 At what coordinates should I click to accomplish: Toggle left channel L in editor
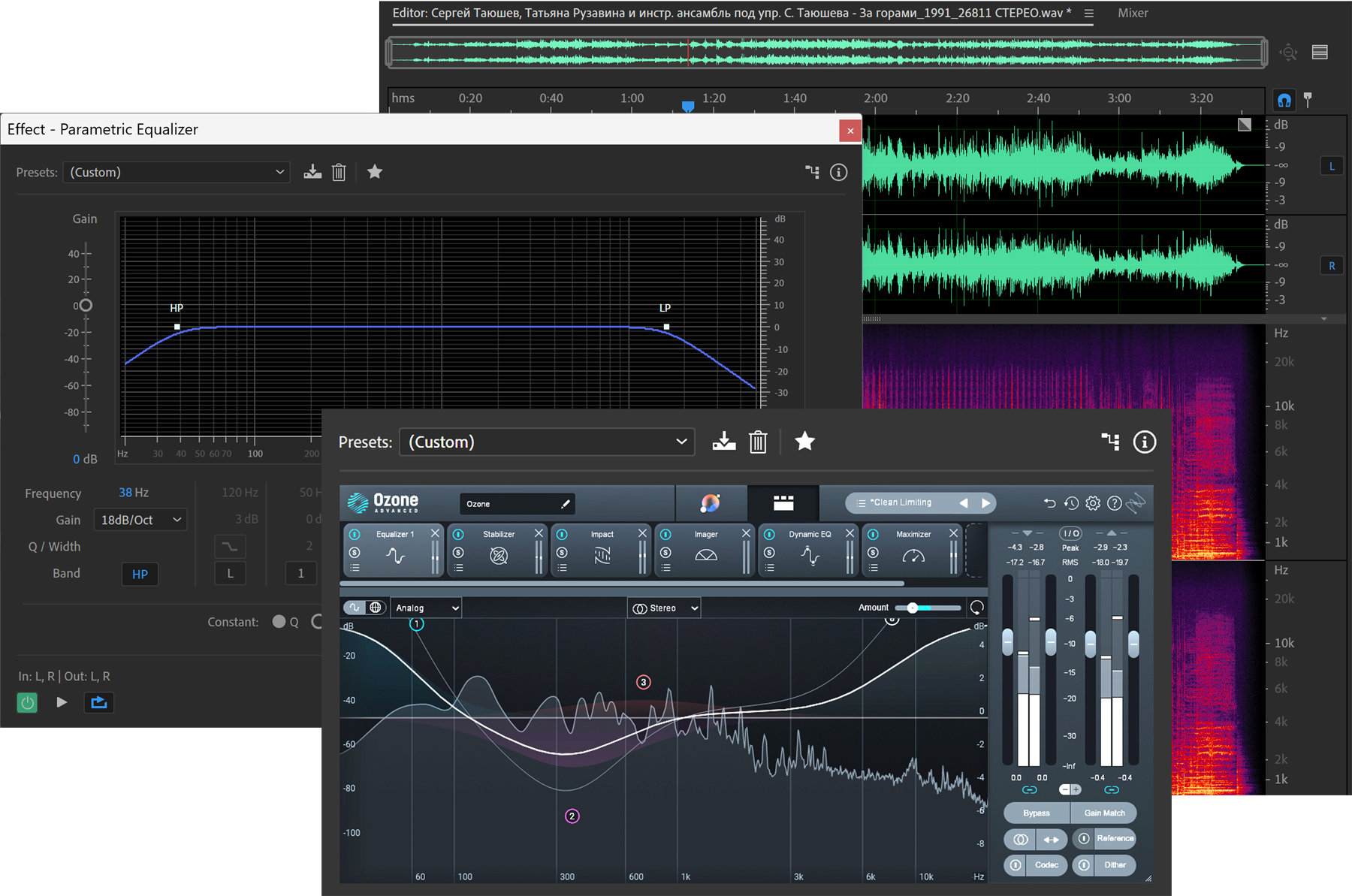pyautogui.click(x=1332, y=166)
